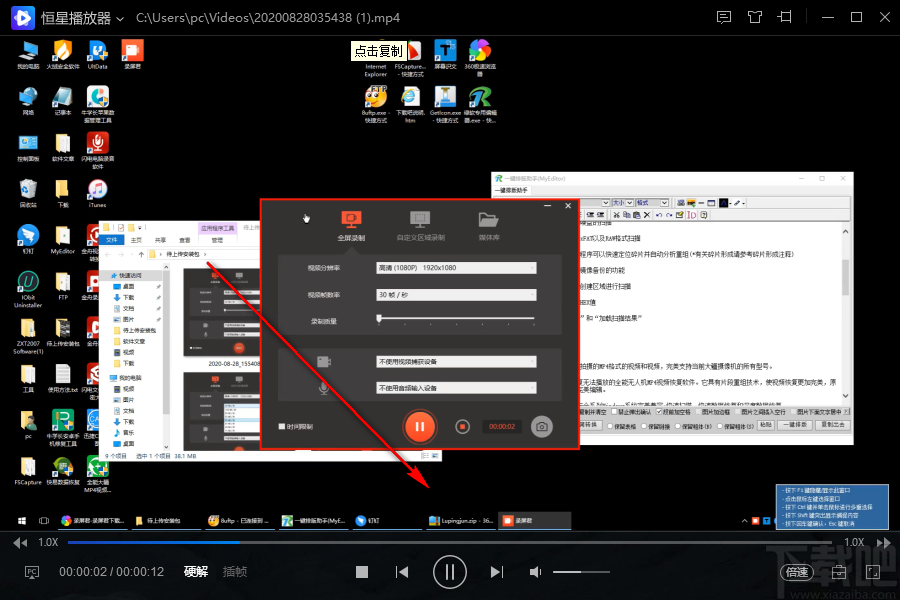Viewport: 900px width, 600px height.
Task: Open the feedback message icon in title bar
Action: 724,17
